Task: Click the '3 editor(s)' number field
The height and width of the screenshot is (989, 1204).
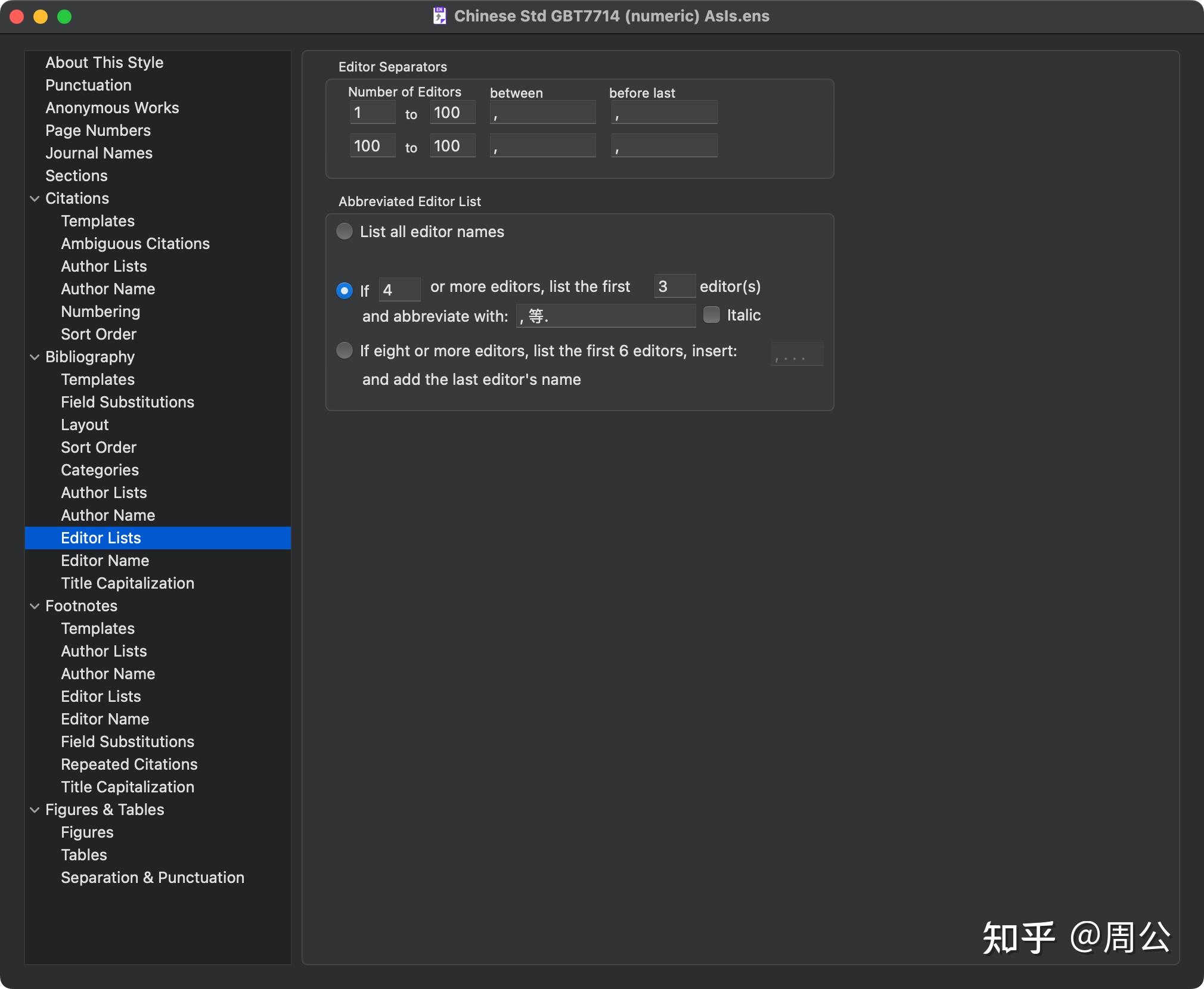Action: [x=674, y=287]
